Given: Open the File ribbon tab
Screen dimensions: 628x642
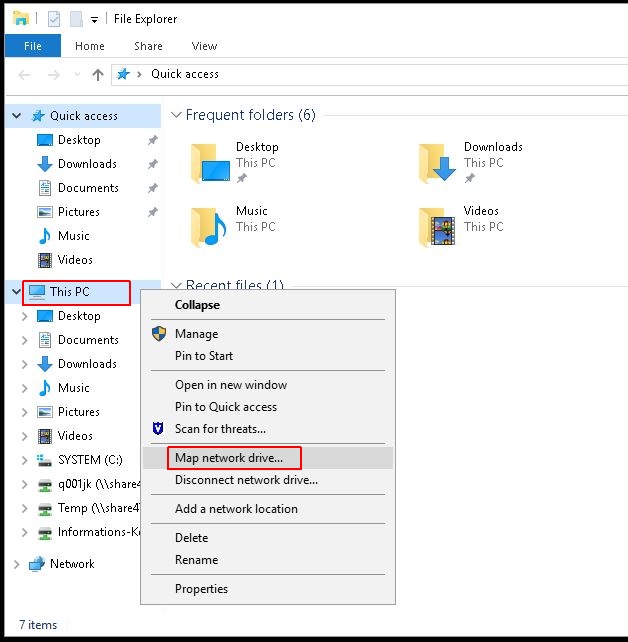Looking at the screenshot, I should (33, 46).
